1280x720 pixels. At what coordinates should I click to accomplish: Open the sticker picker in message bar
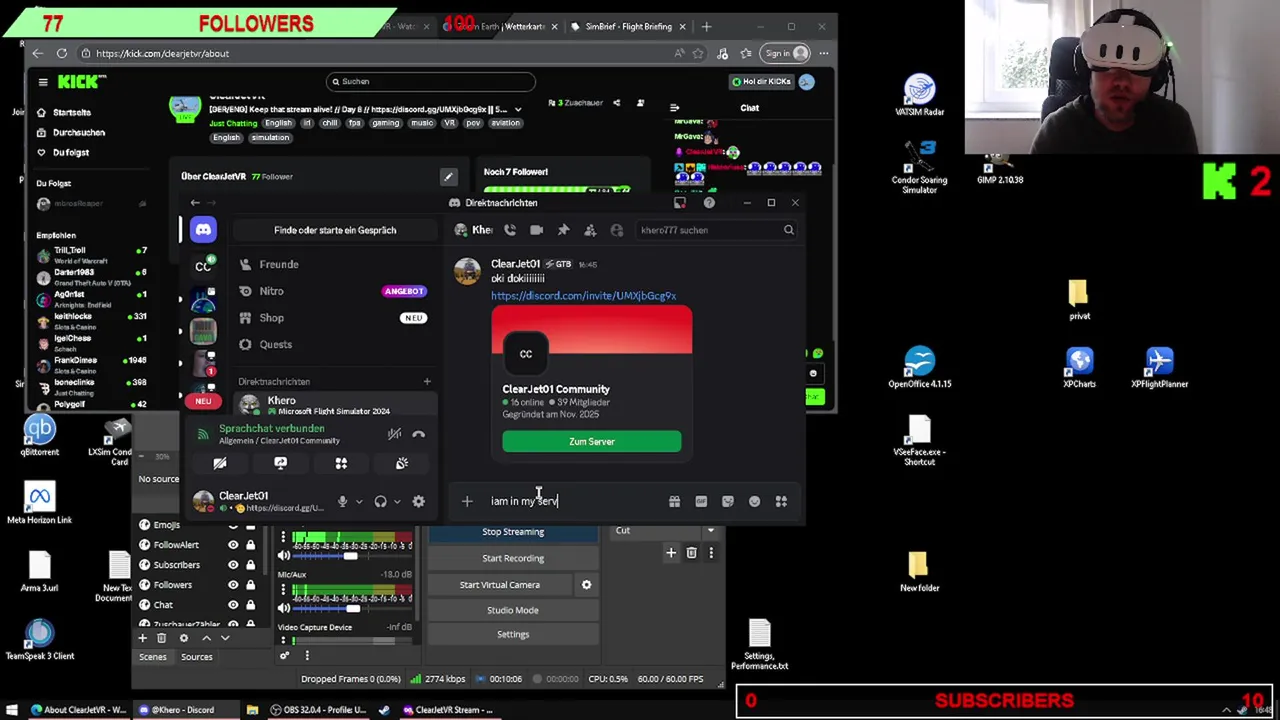tap(728, 501)
